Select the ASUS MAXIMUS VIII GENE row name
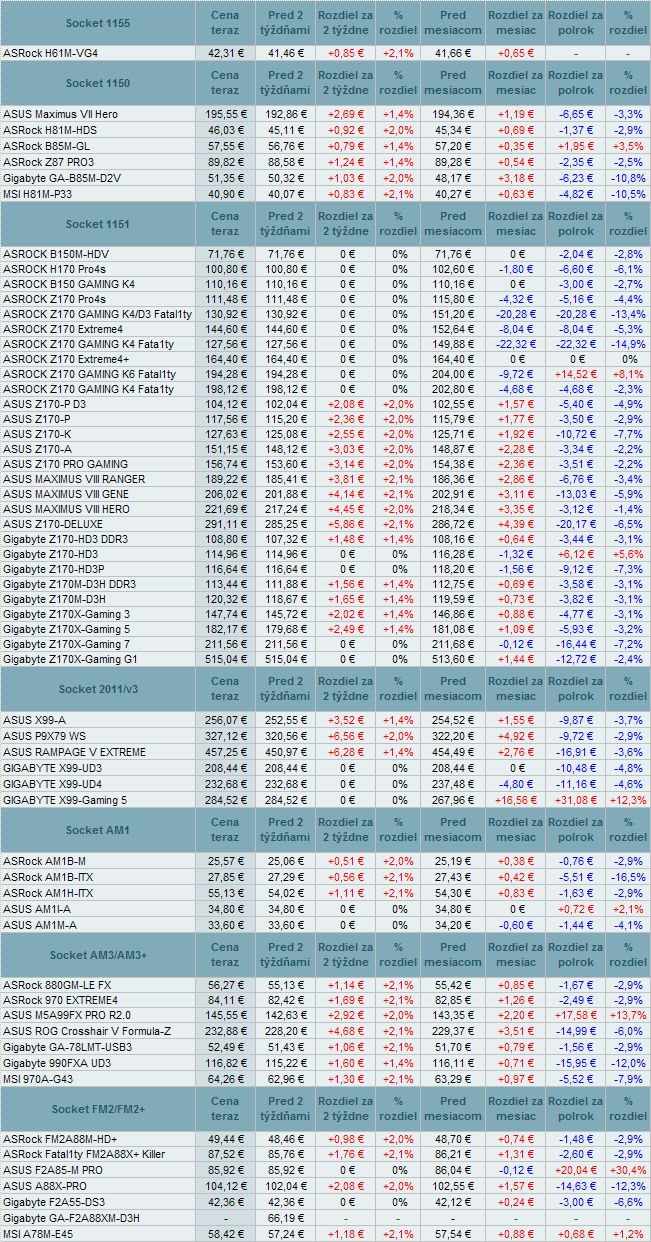The image size is (651, 1242). point(67,494)
